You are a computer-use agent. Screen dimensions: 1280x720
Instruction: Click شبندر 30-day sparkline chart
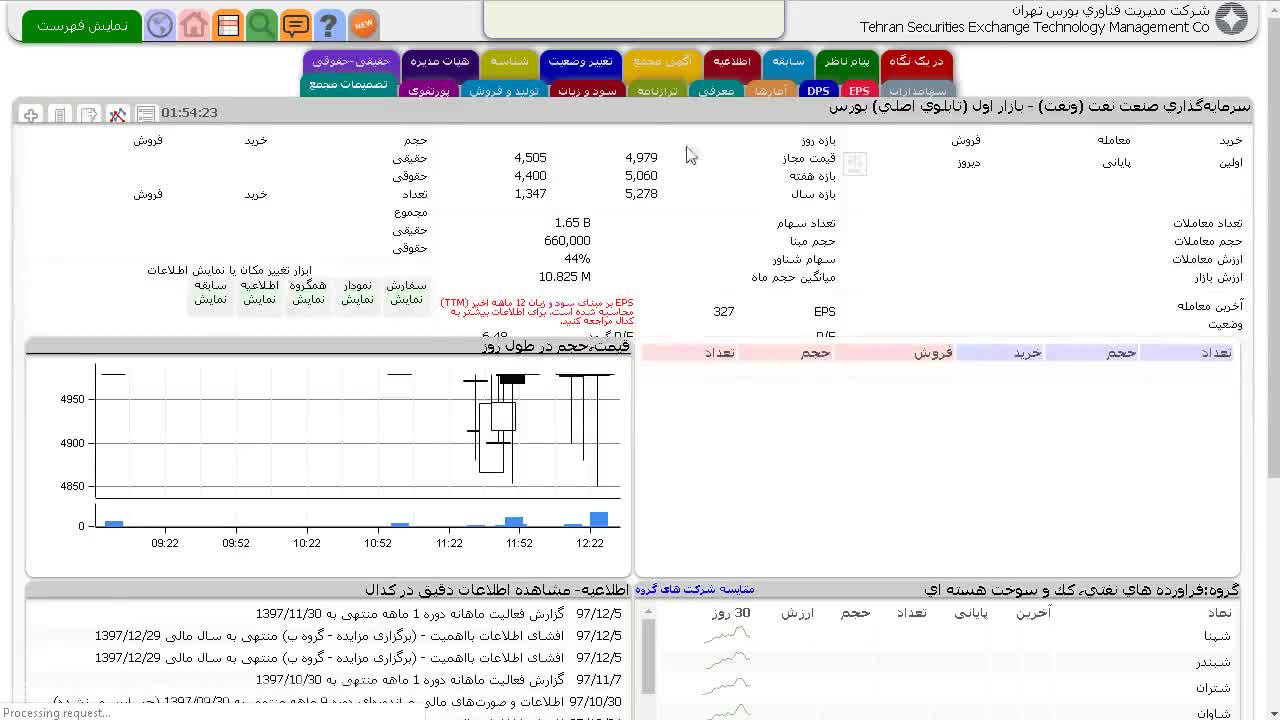(x=727, y=660)
